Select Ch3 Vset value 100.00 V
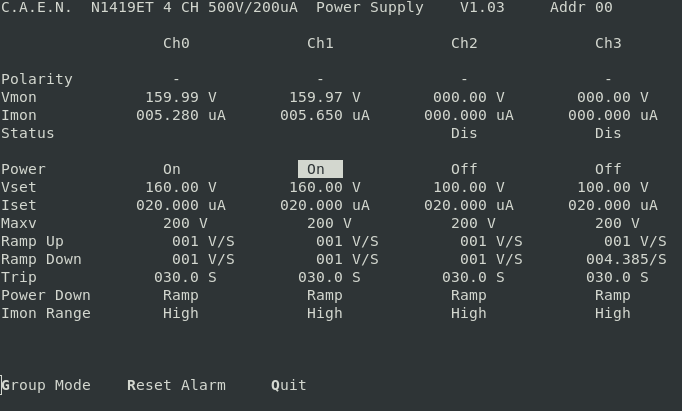The width and height of the screenshot is (682, 411). tap(613, 187)
